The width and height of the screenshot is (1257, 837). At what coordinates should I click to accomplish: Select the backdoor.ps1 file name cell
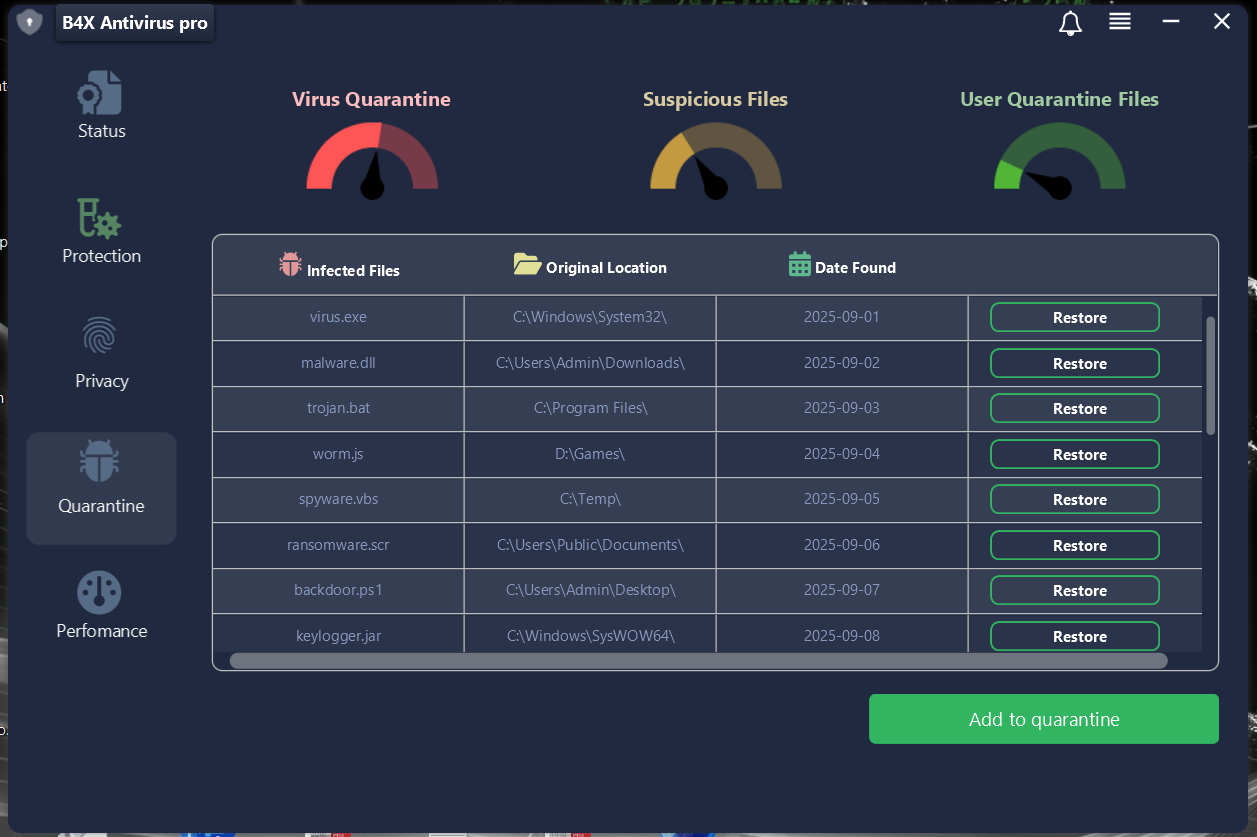click(338, 590)
